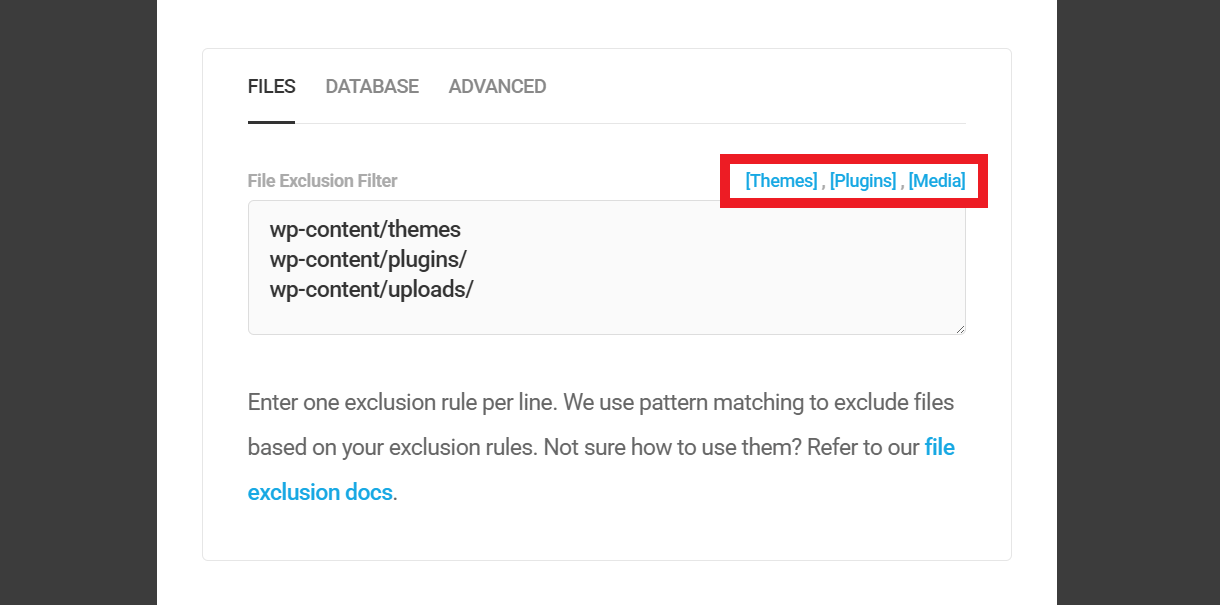Select the active FILES tab
Image resolution: width=1220 pixels, height=605 pixels.
pos(271,86)
